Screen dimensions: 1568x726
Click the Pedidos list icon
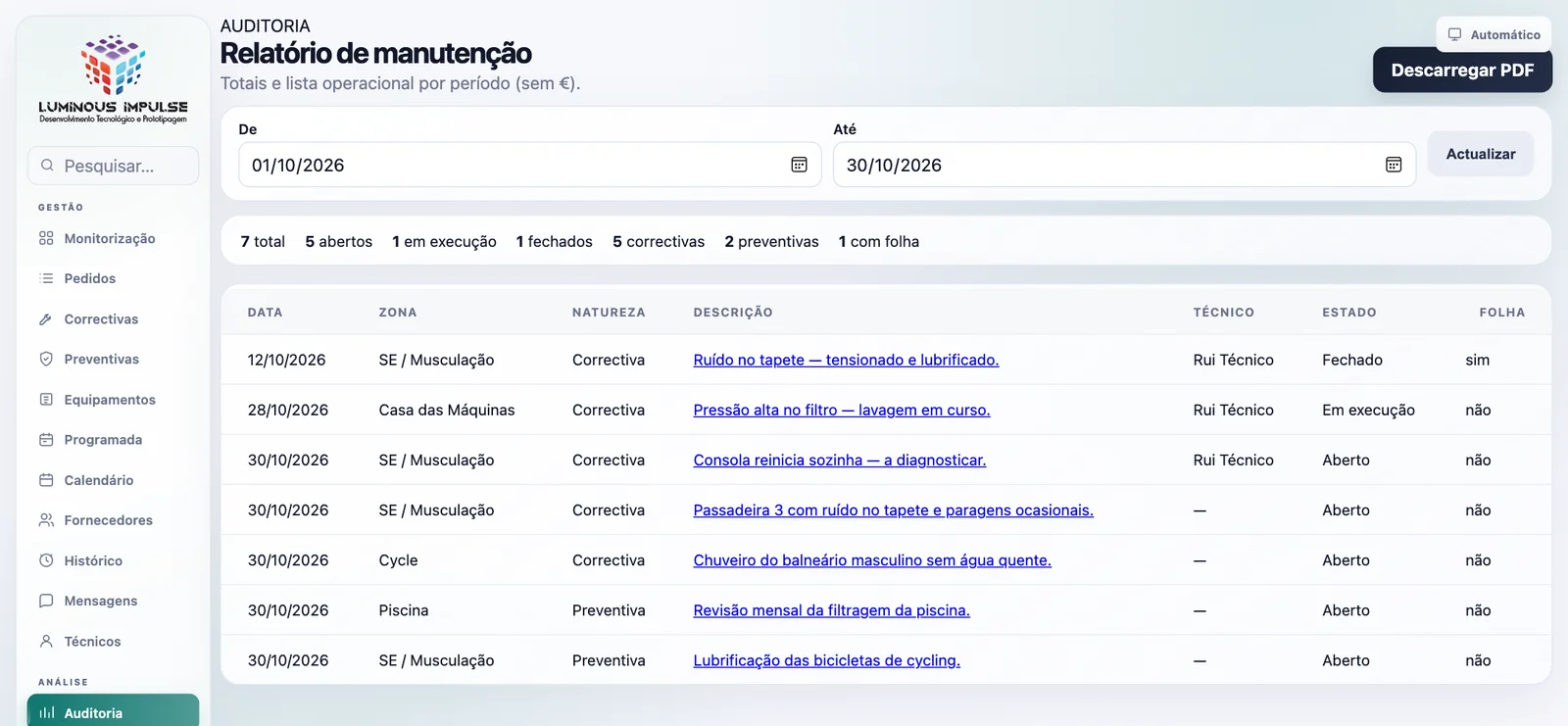pyautogui.click(x=46, y=278)
